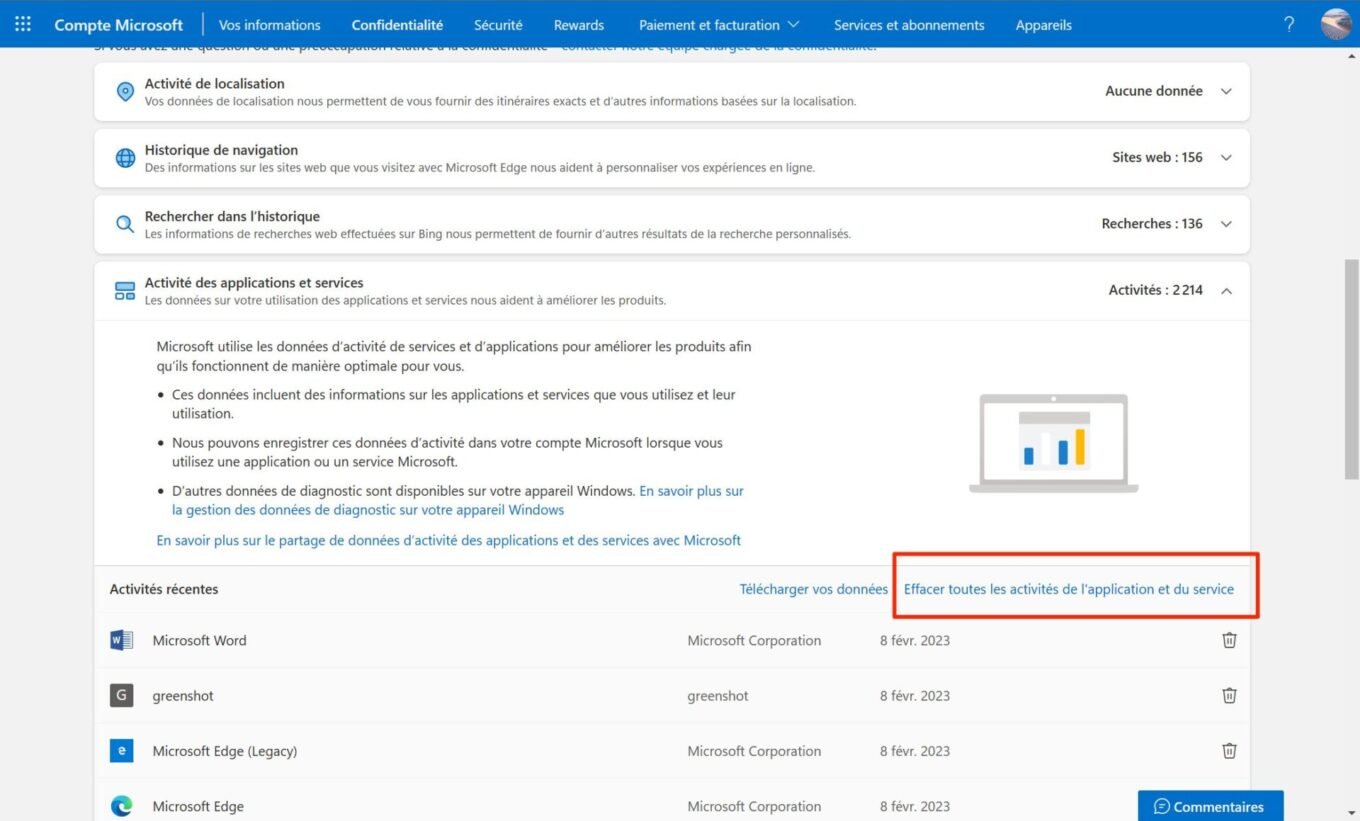Click the Historique de navigation heading
The image size is (1360, 821).
221,150
